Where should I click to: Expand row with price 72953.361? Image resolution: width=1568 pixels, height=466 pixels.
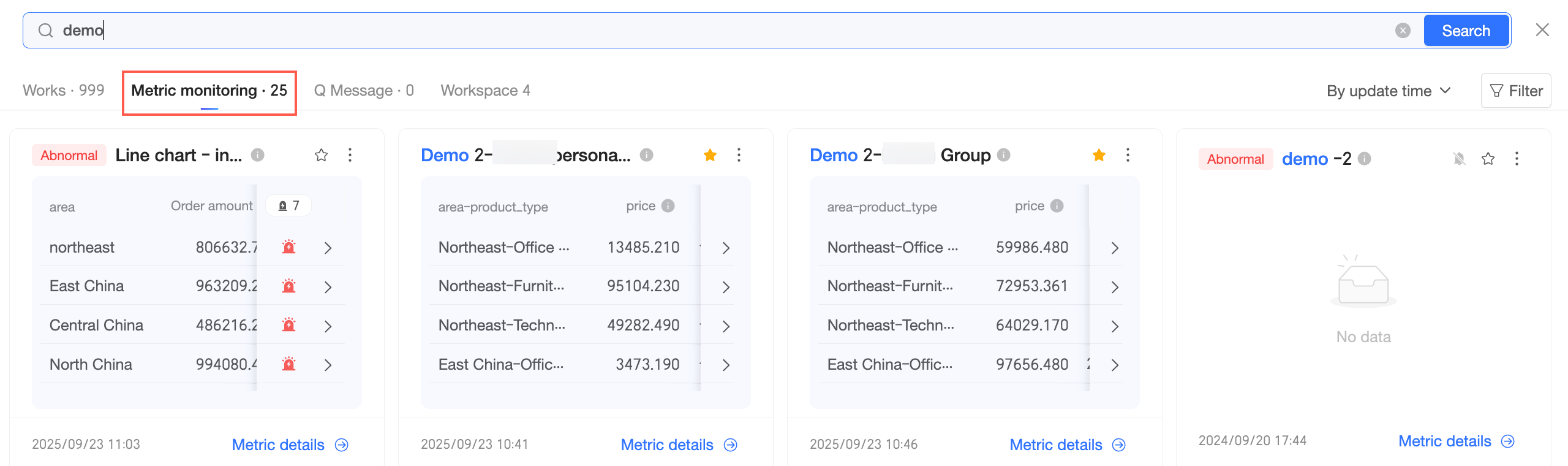(x=1115, y=287)
